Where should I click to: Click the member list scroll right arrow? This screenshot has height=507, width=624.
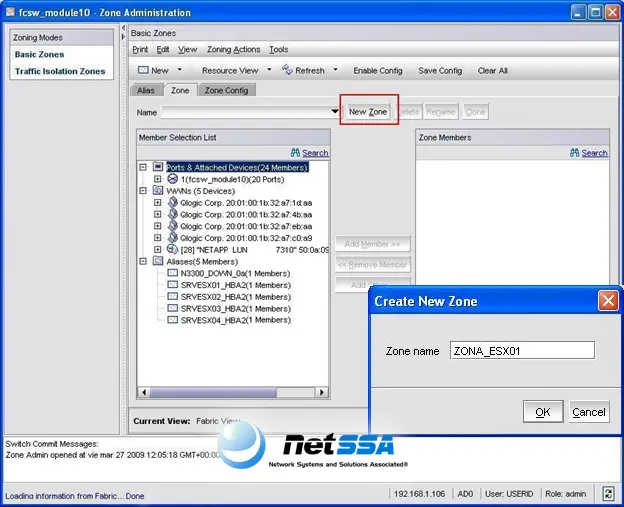click(x=322, y=392)
